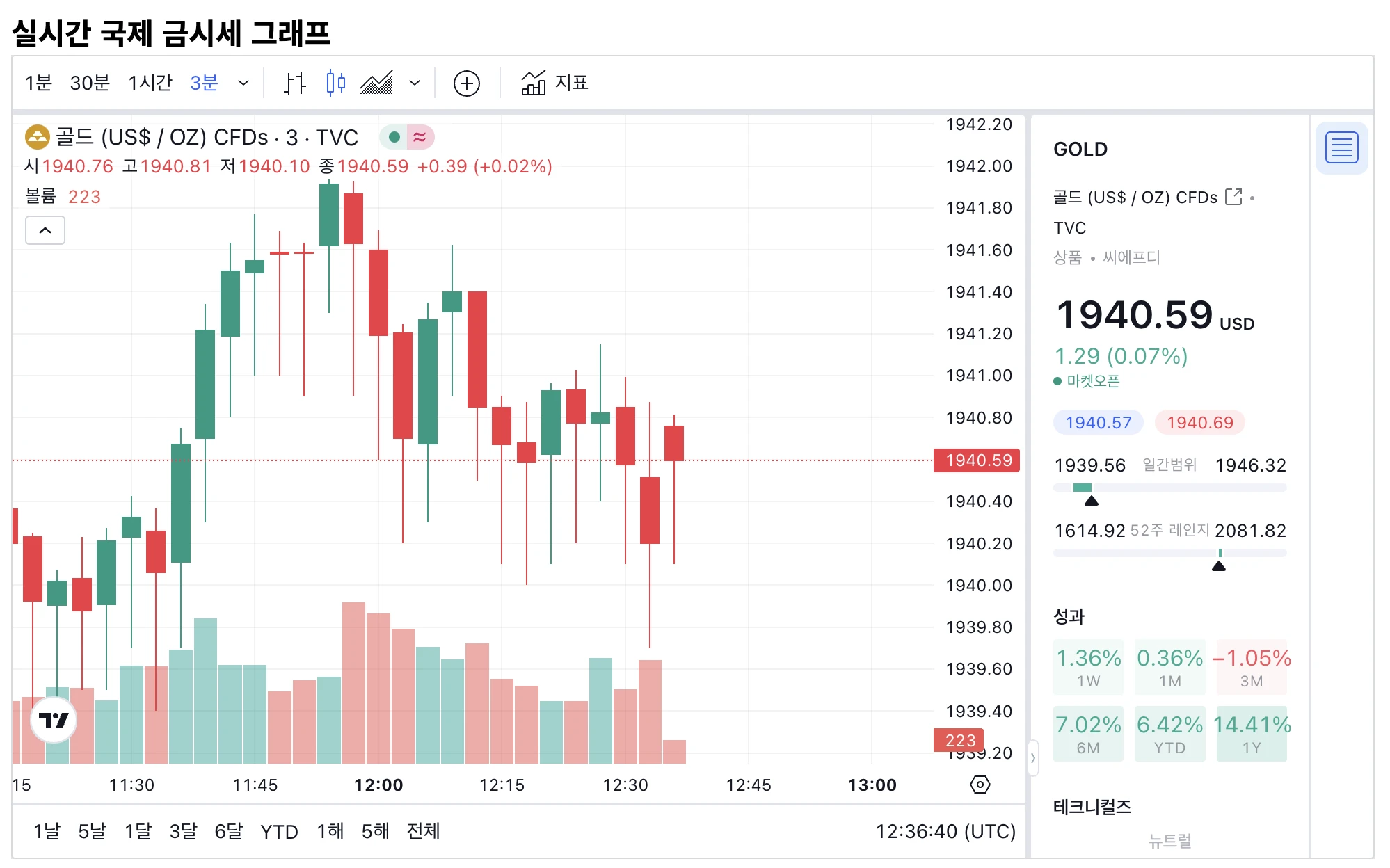Open the compare symbol plus icon
Viewport: 1390px width, 868px height.
(466, 83)
